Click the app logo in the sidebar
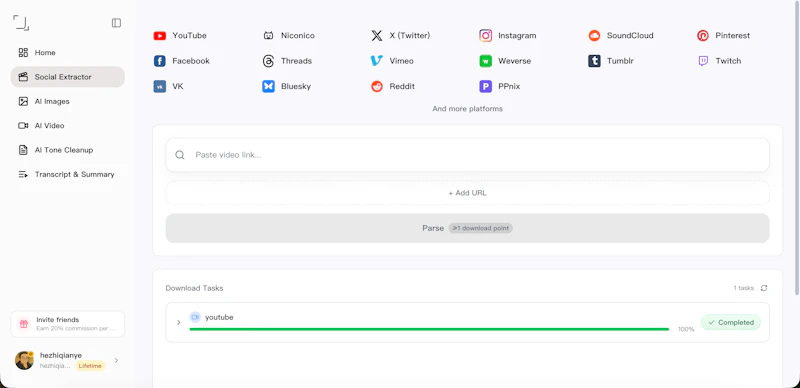This screenshot has width=800, height=388. point(21,22)
